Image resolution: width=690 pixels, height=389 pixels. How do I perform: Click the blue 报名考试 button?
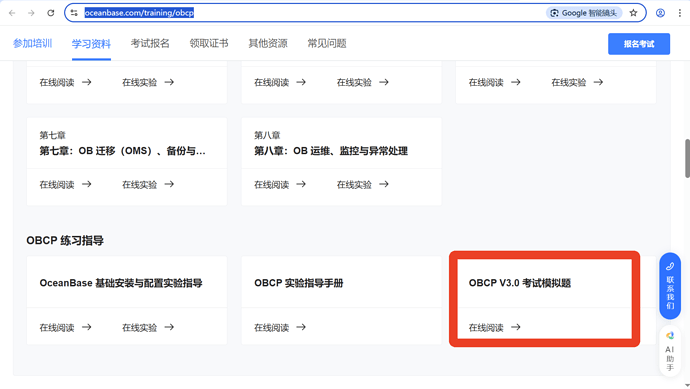639,44
